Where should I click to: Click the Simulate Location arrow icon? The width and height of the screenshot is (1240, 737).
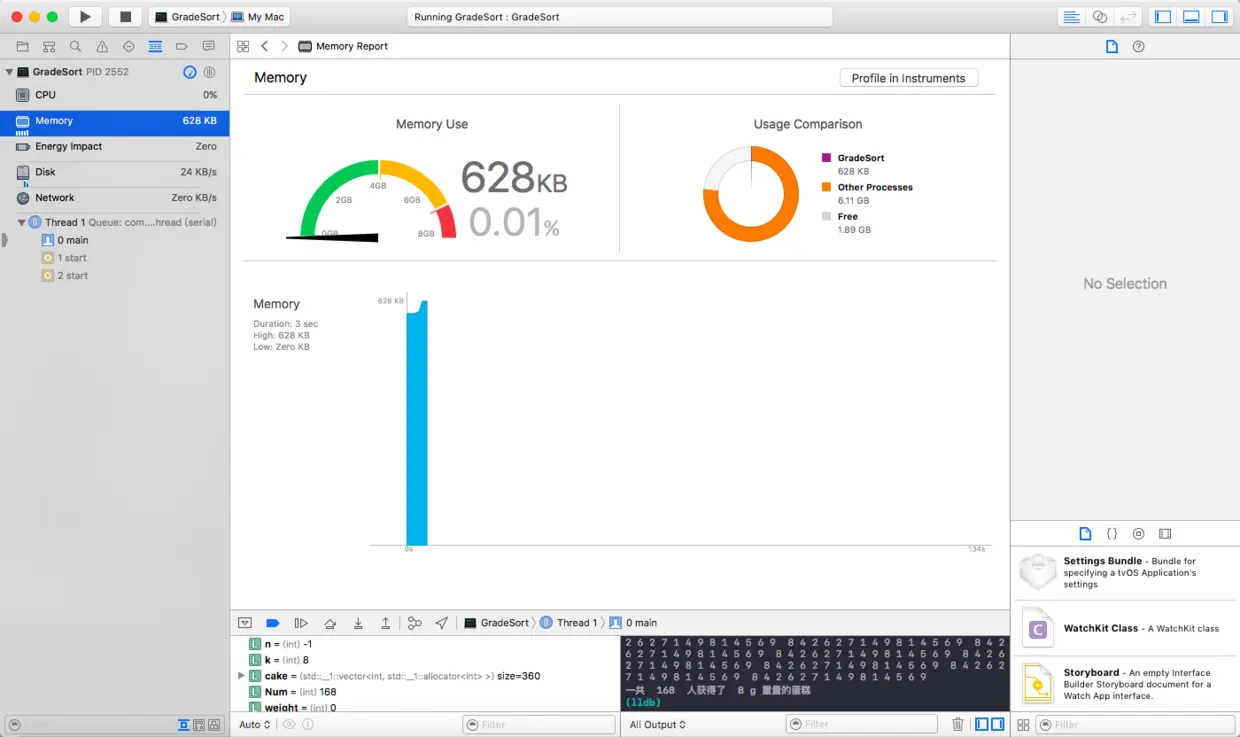(x=442, y=623)
